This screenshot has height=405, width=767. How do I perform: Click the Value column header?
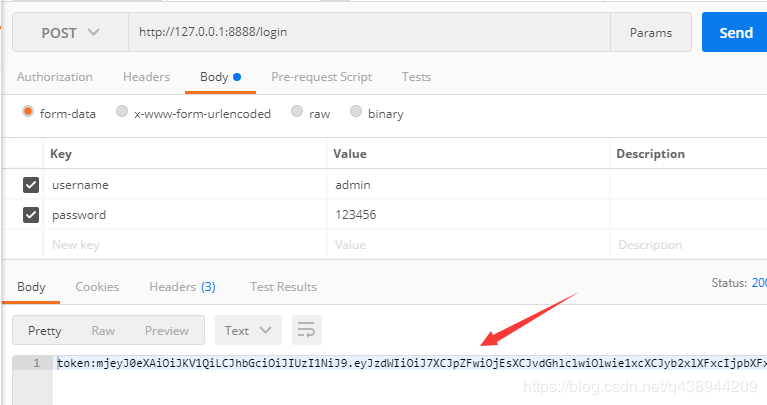point(350,154)
